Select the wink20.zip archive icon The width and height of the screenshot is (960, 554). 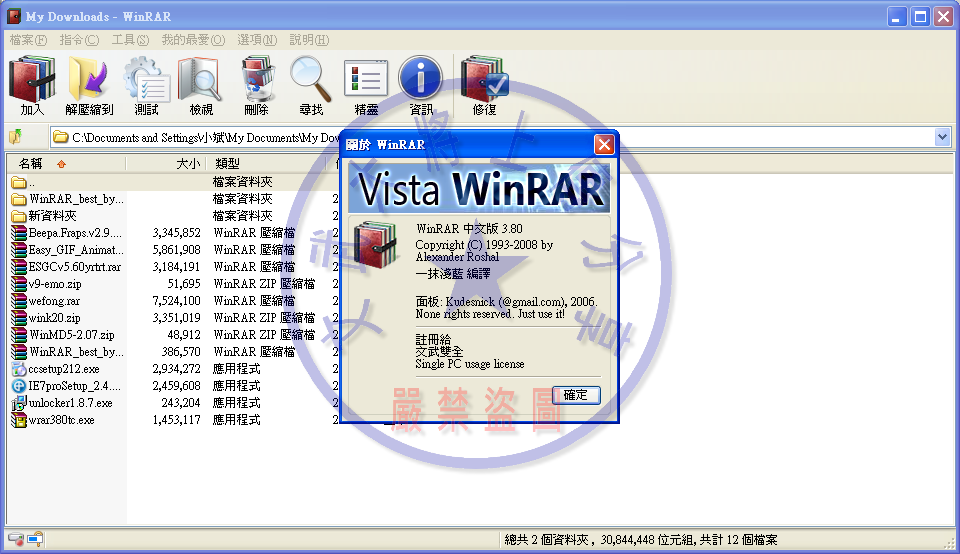click(x=19, y=318)
